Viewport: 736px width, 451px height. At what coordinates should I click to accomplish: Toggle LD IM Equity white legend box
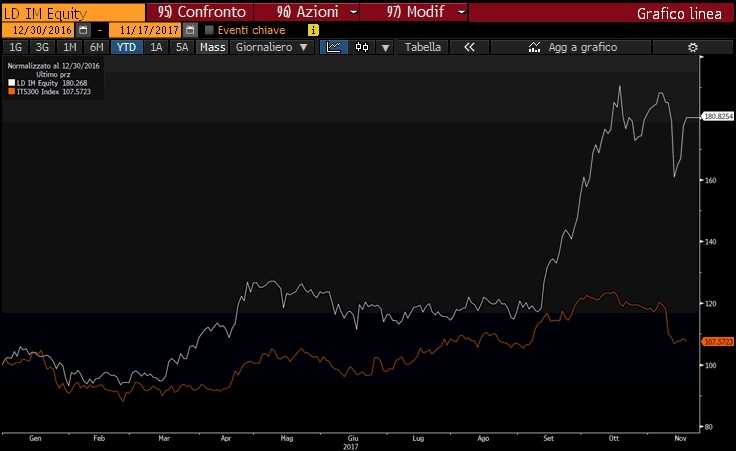tap(12, 83)
